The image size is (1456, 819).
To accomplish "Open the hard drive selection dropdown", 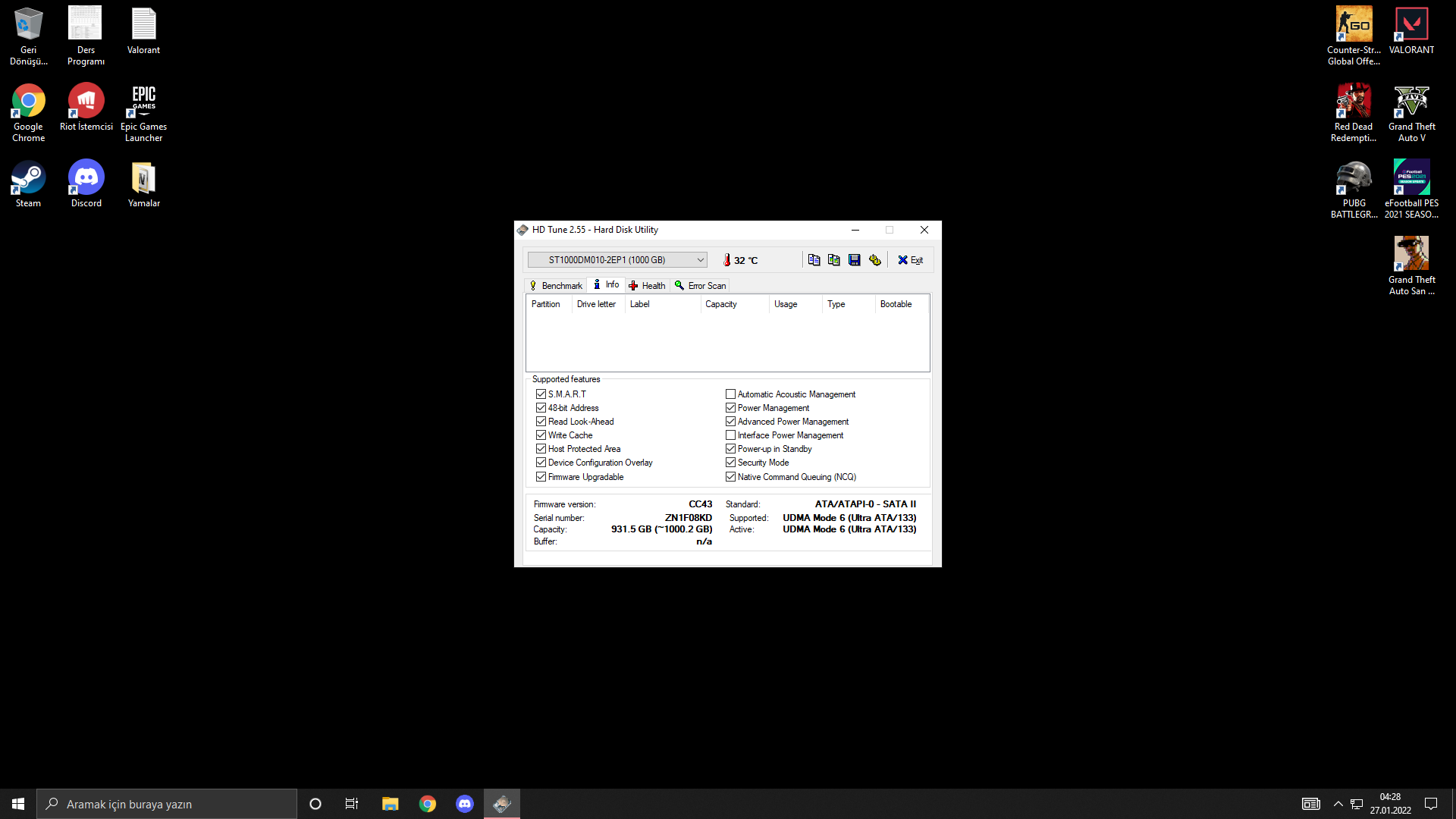I will (x=699, y=259).
